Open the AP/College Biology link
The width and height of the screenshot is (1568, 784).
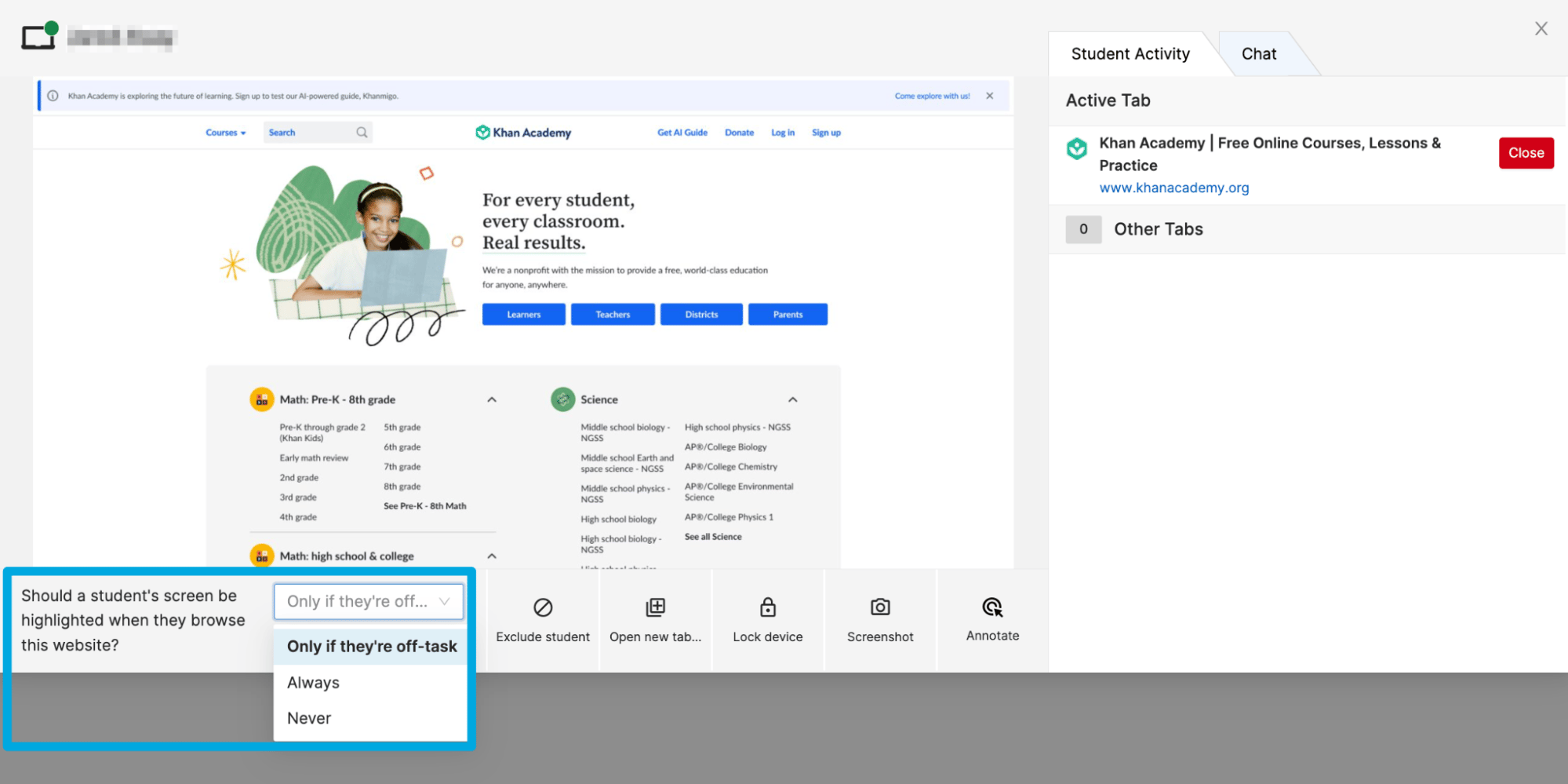click(x=726, y=447)
